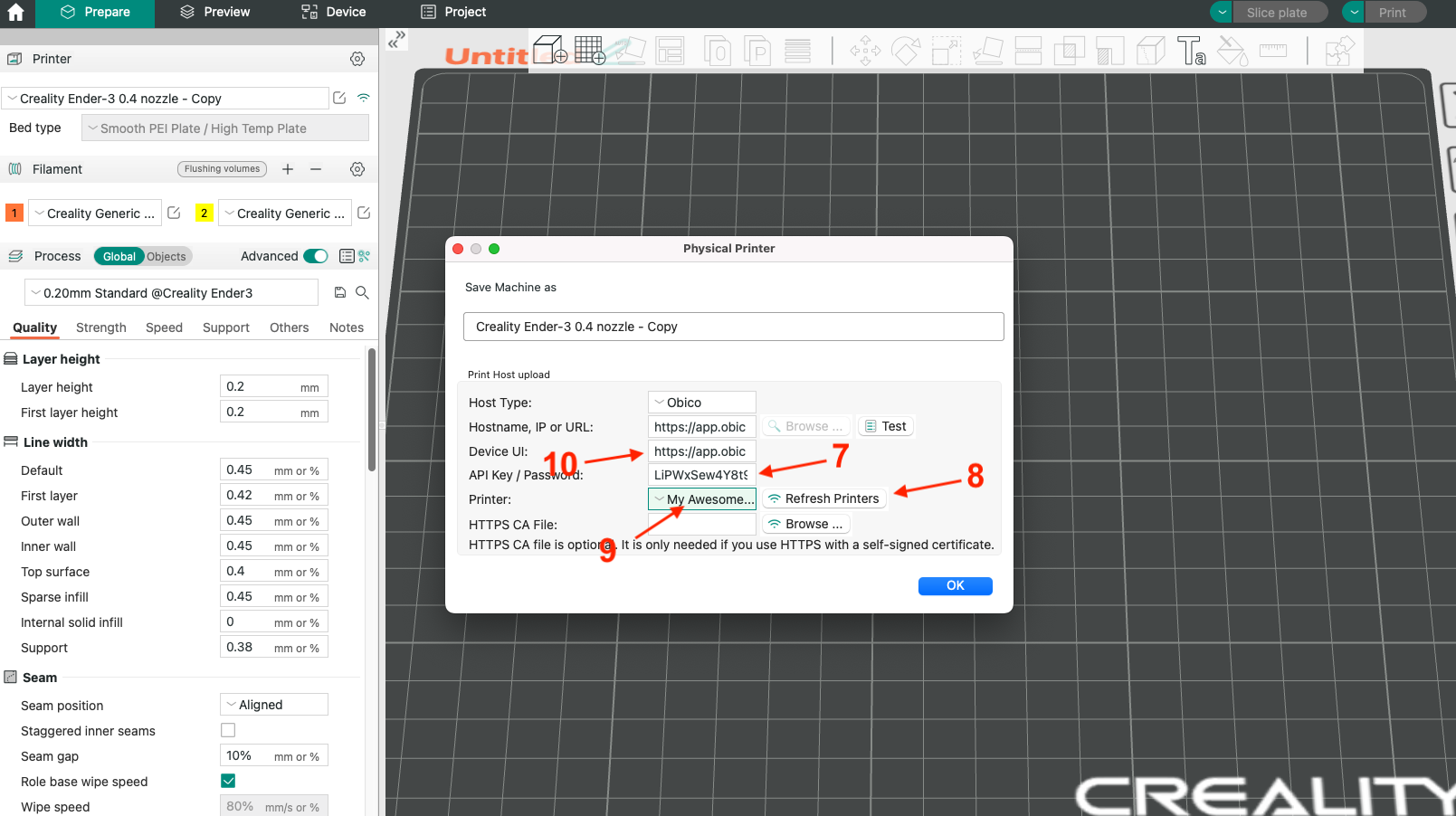Open the Slice plate options arrow
This screenshot has height=816, width=1456.
click(x=1222, y=12)
